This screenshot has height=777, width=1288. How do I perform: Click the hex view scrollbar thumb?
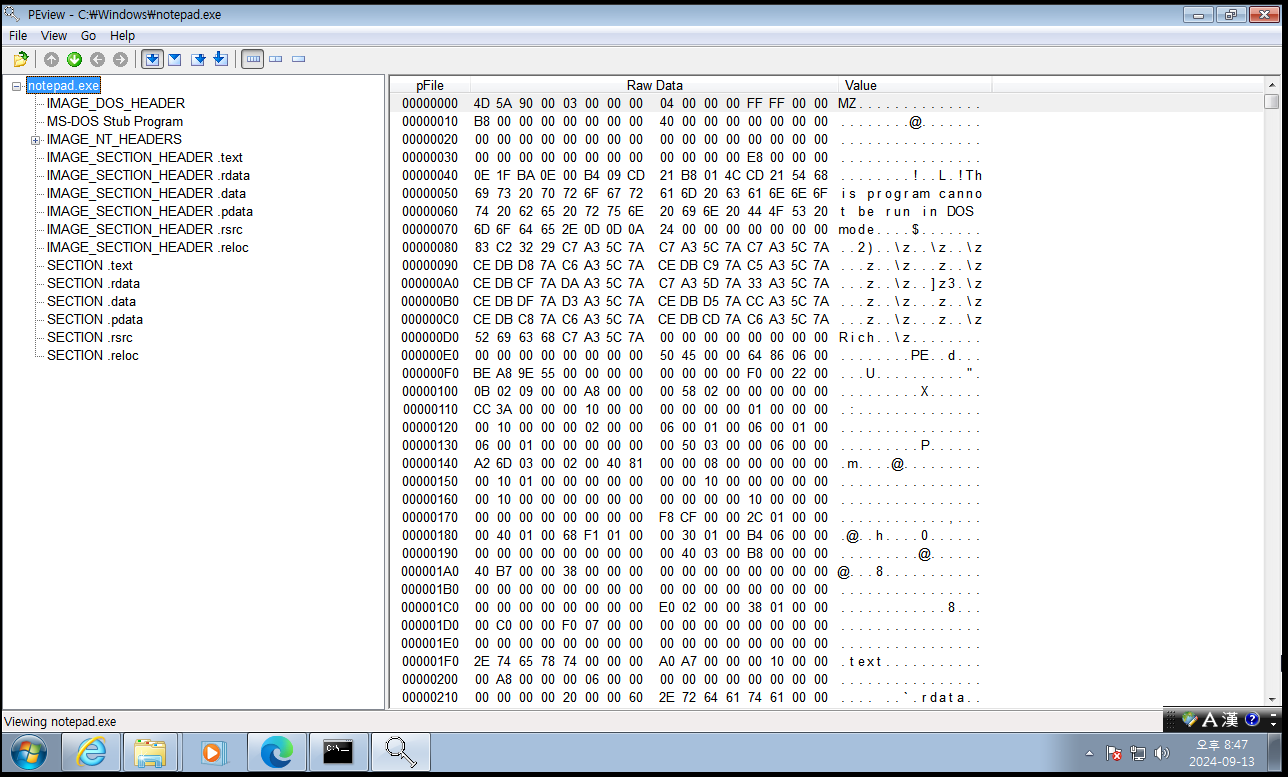tap(1271, 101)
